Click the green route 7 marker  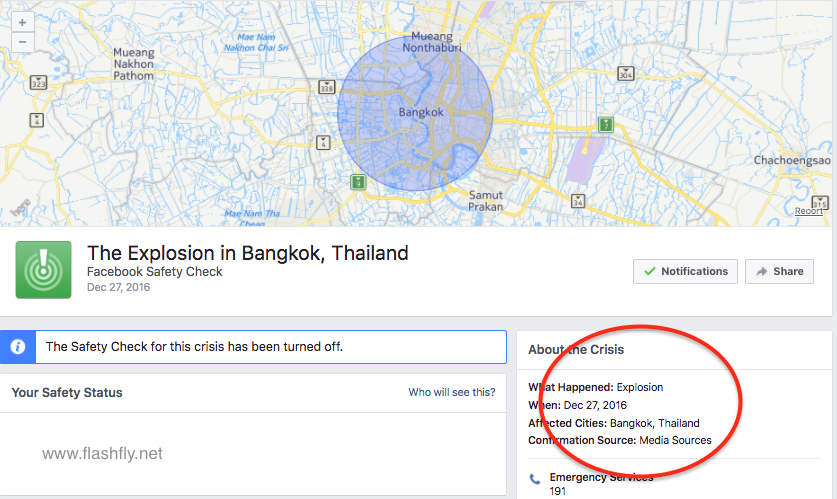click(605, 124)
